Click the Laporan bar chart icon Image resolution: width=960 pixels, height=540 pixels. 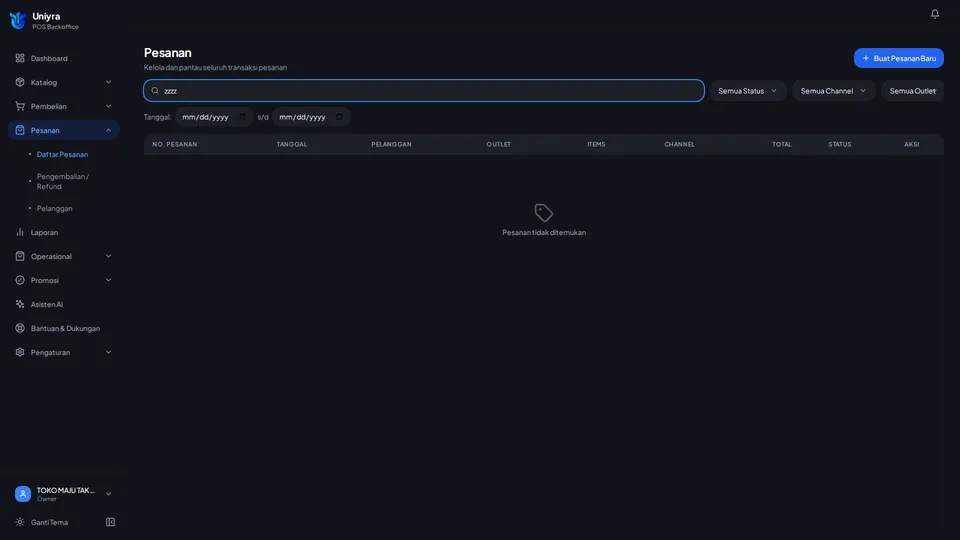tap(20, 232)
